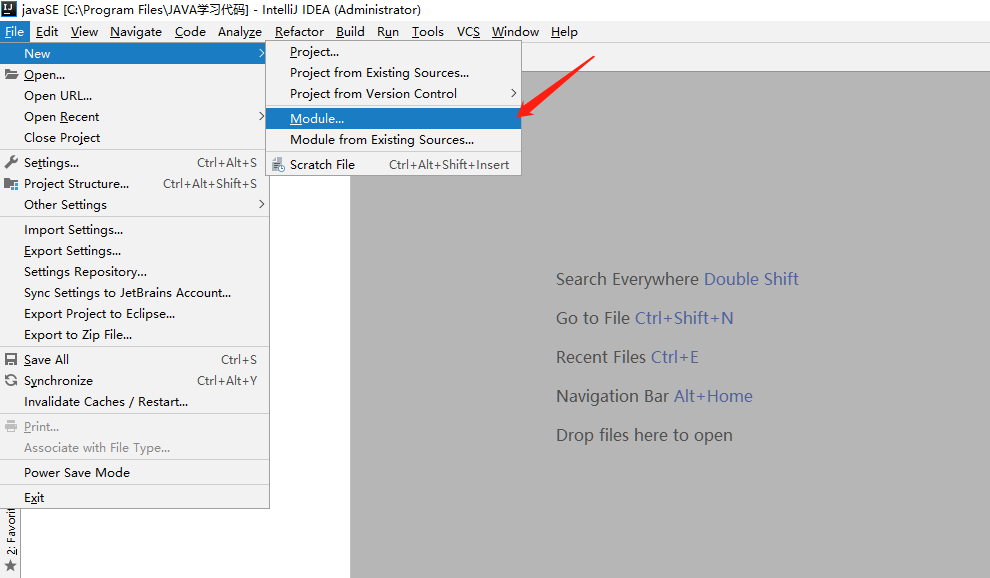Screen dimensions: 990x578
Task: Click Associate with File Type... entry
Action: [134, 448]
